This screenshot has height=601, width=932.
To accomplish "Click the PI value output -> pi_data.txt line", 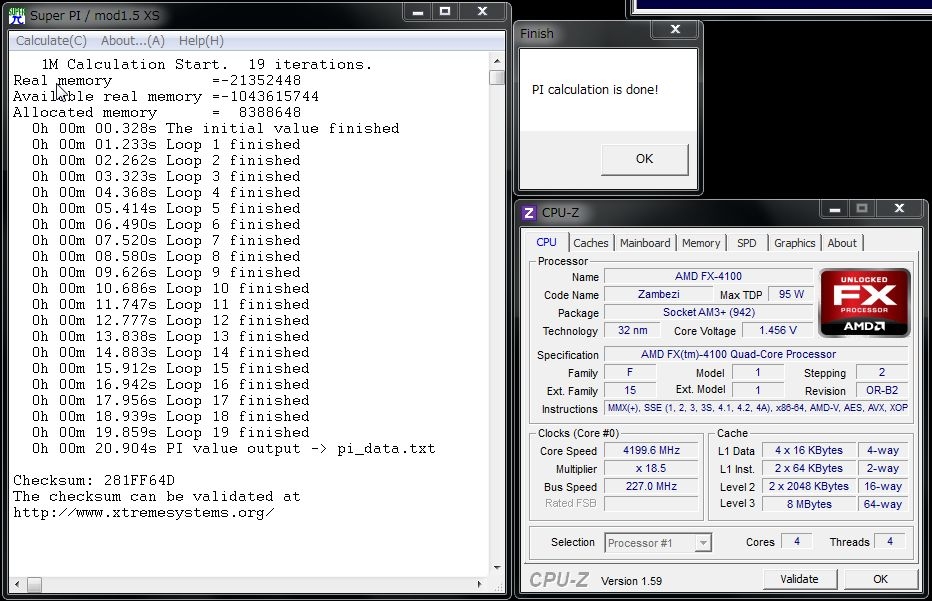I will point(234,448).
